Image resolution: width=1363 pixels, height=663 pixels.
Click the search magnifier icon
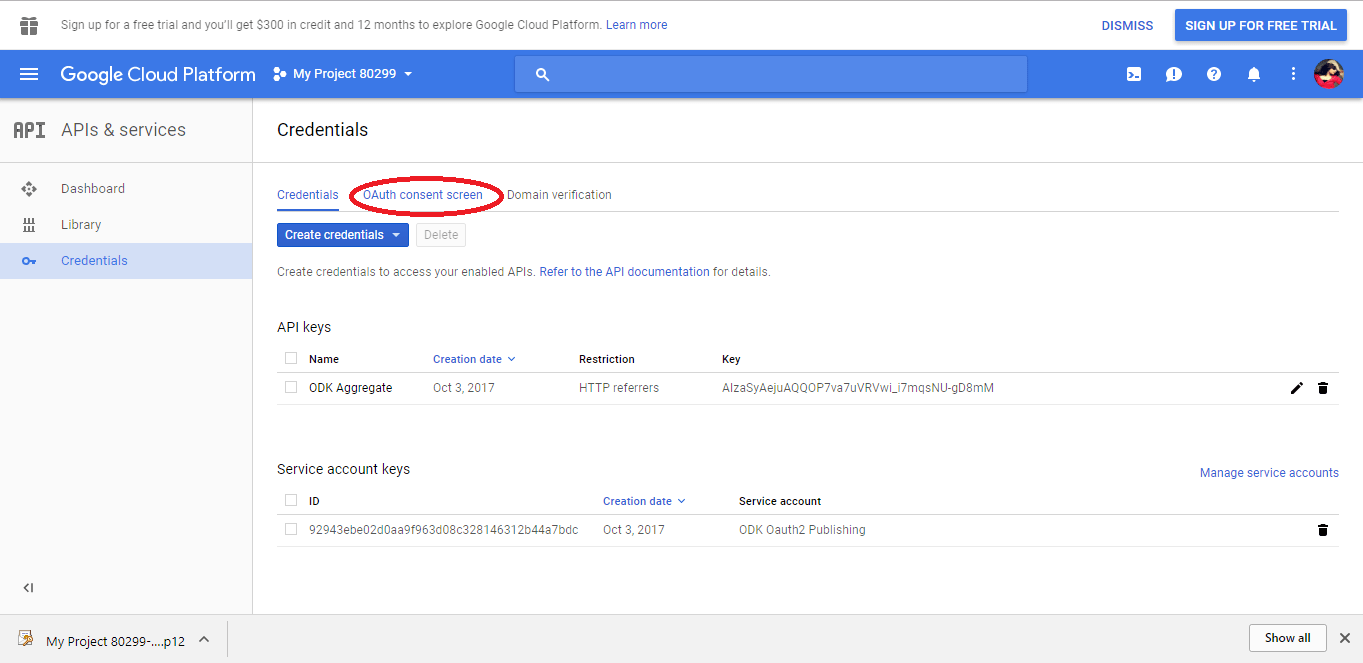[x=543, y=74]
